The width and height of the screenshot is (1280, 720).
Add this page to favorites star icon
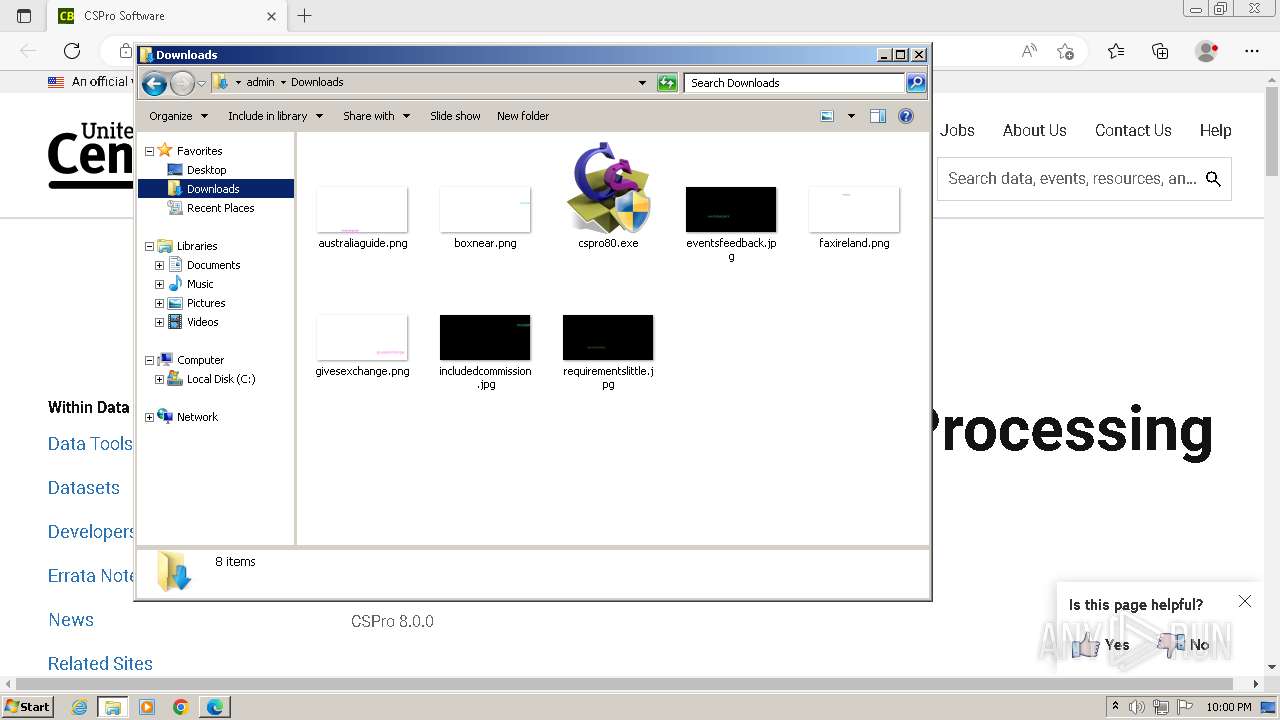(1066, 51)
